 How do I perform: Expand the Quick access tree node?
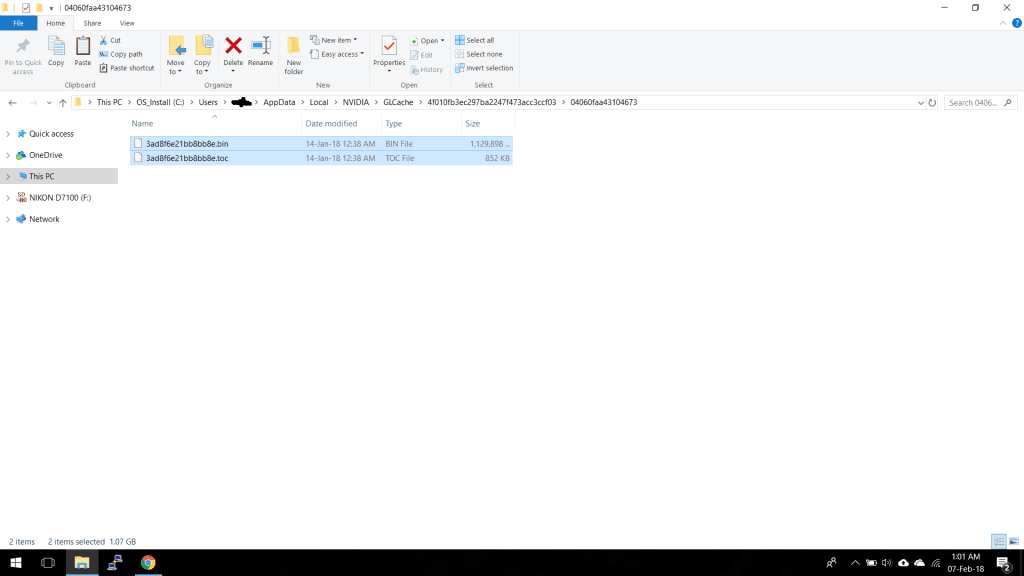8,134
